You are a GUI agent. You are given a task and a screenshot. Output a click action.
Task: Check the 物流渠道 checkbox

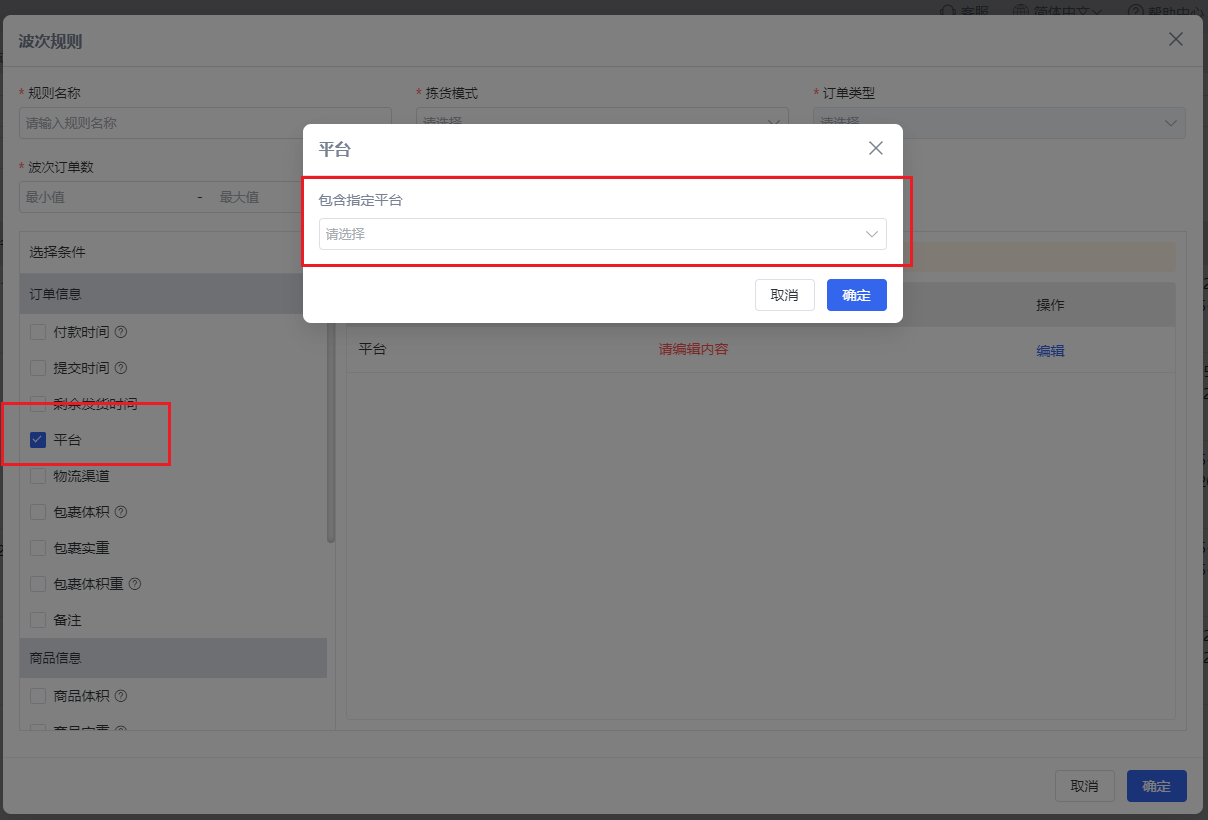click(38, 476)
